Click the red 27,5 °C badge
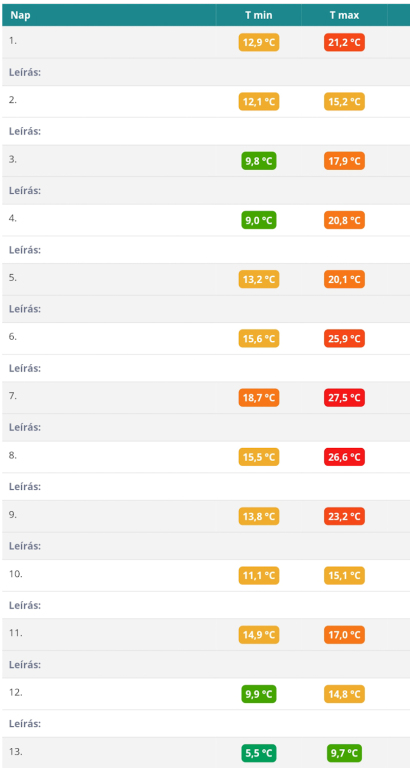 (344, 398)
